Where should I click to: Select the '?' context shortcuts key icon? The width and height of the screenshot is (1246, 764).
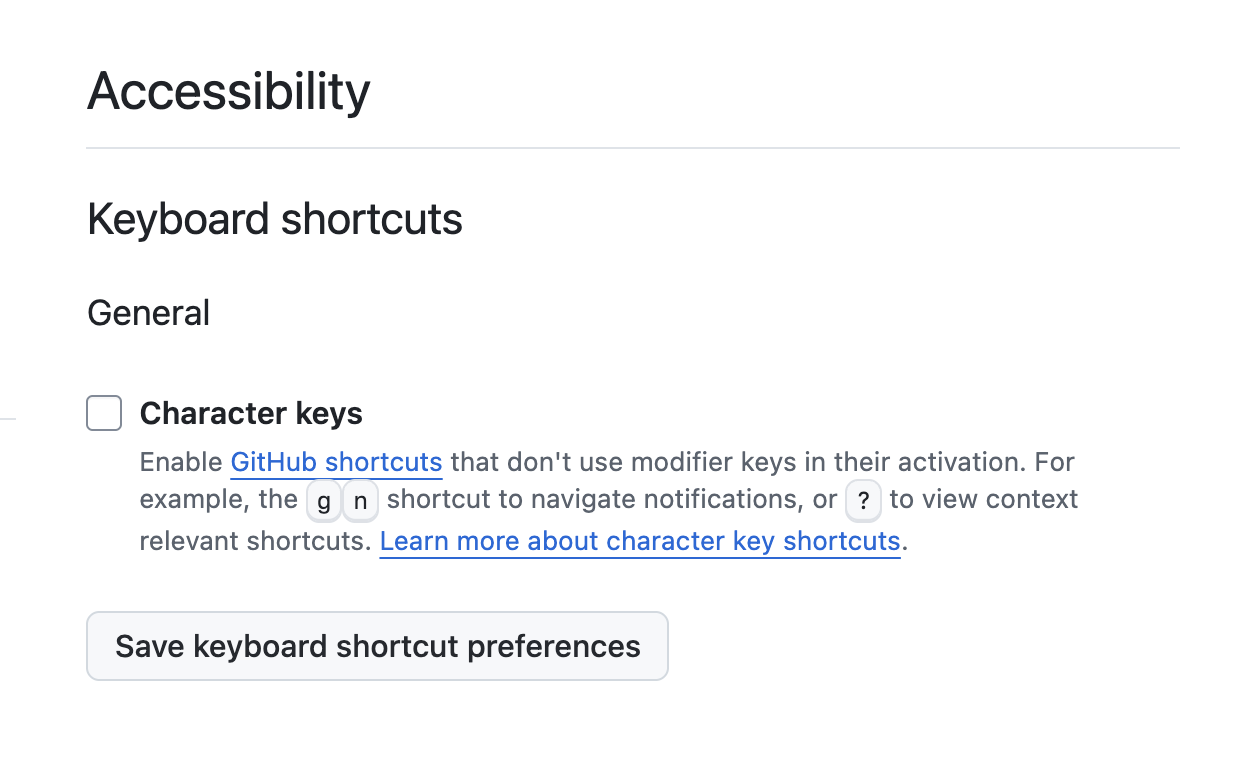pyautogui.click(x=863, y=500)
